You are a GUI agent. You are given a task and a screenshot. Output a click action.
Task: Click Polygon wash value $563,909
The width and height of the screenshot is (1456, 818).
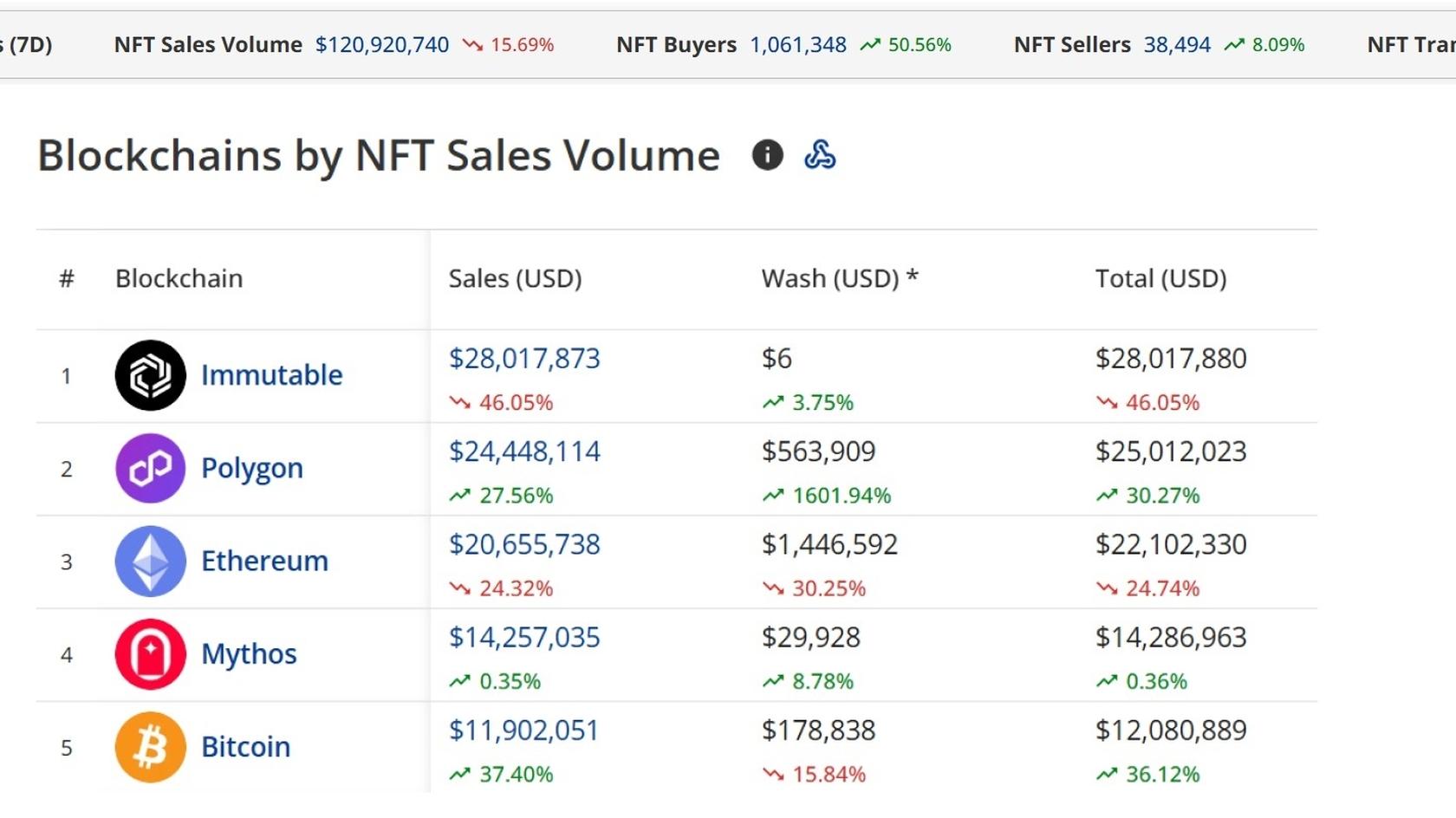pos(818,451)
